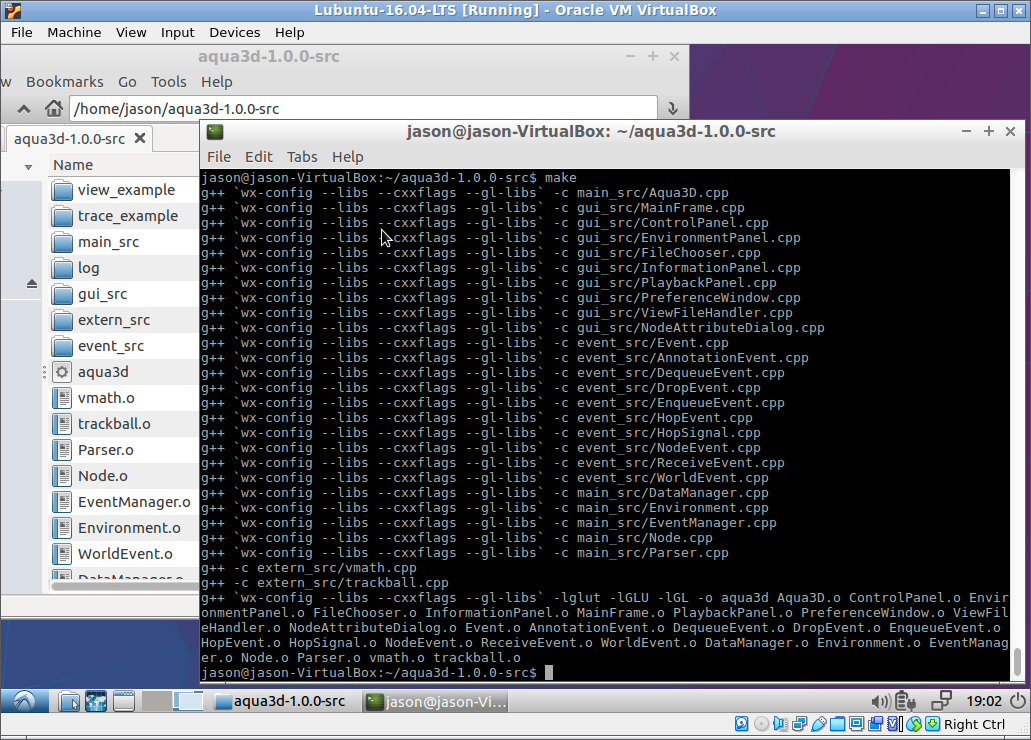Open the VirtualBox Machine menu
The image size is (1031, 740).
pos(74,32)
